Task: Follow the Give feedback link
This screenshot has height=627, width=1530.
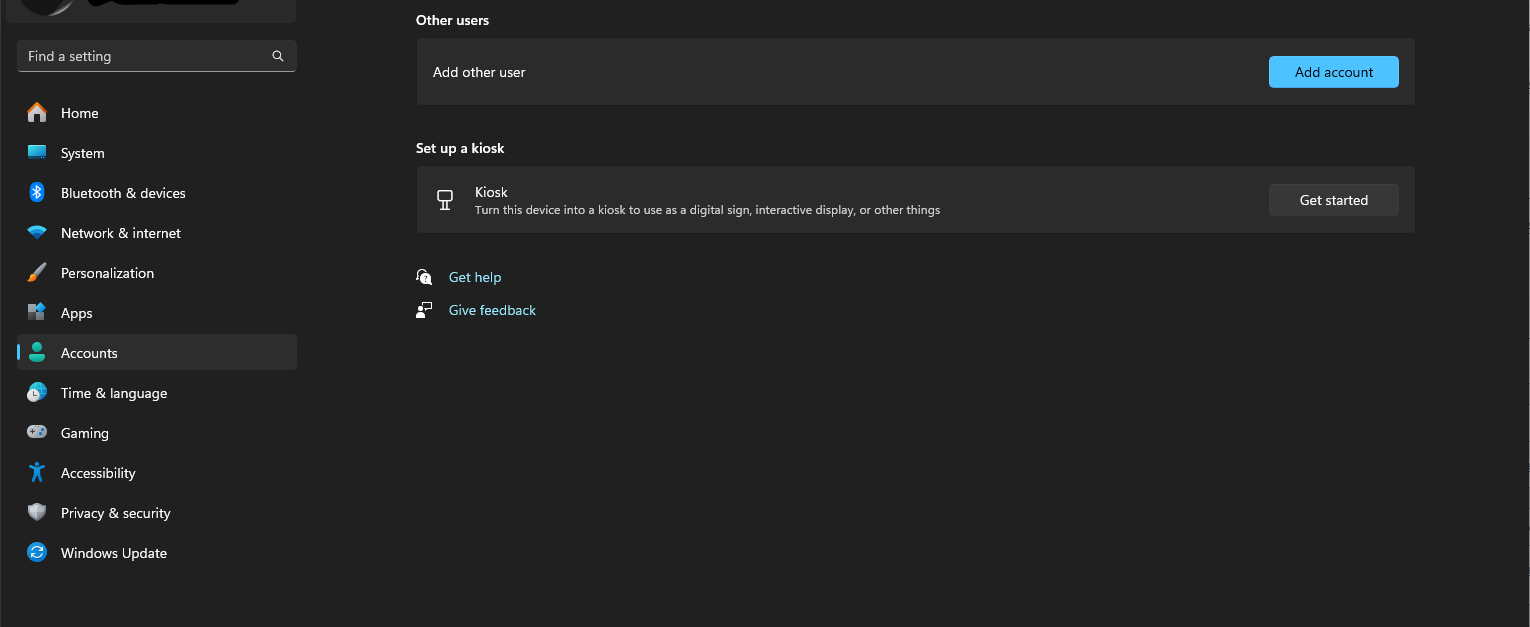Action: point(492,310)
